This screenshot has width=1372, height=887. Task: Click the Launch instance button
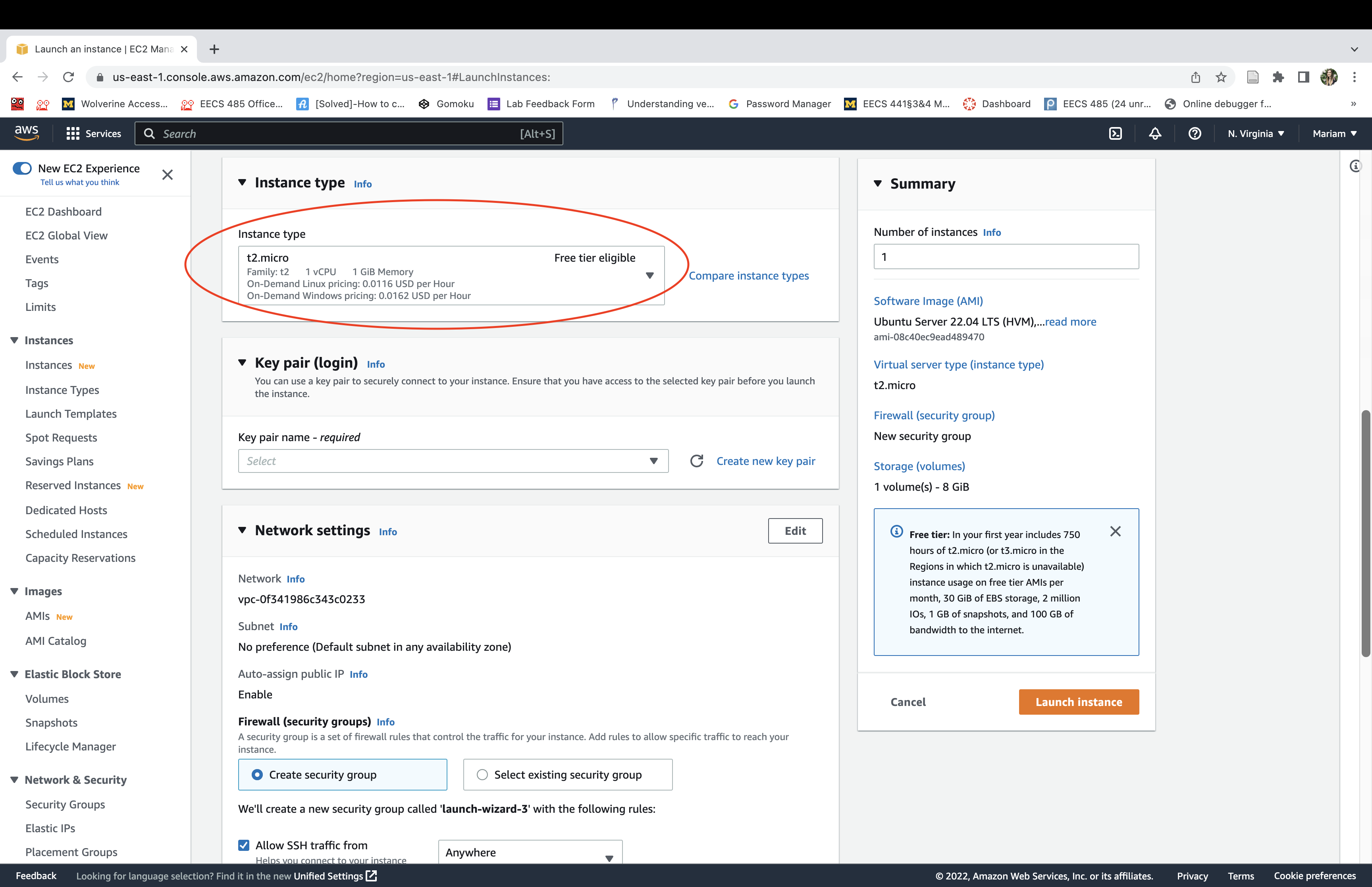[1078, 702]
